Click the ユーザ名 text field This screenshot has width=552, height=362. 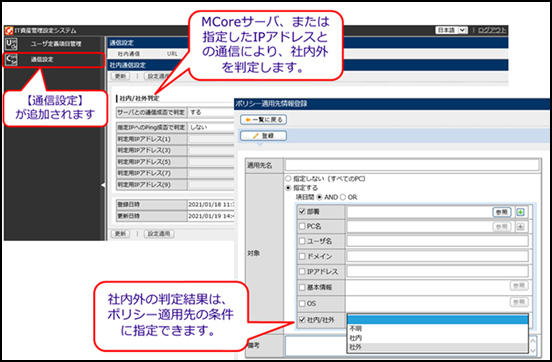438,241
